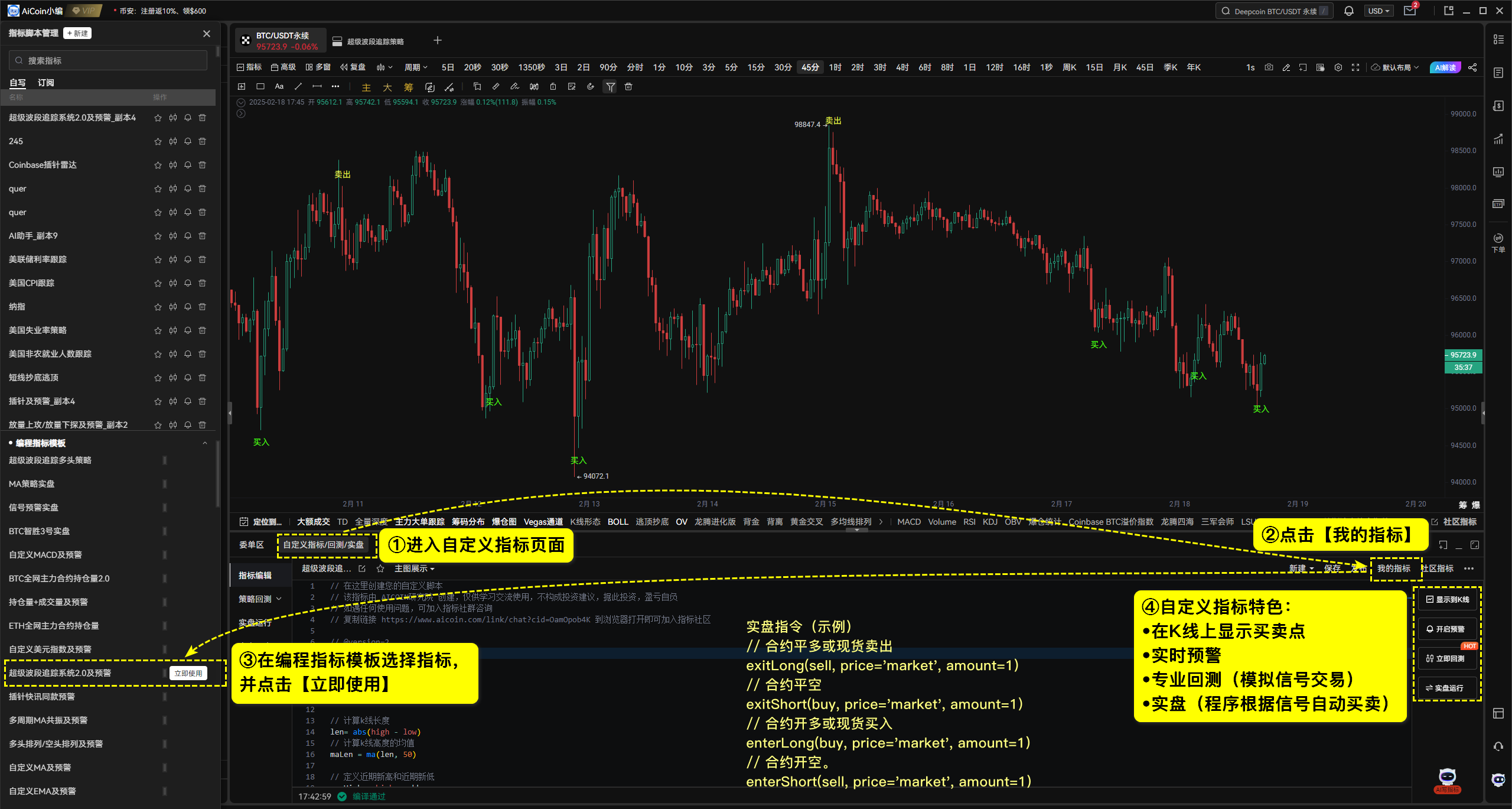
Task: Click the +新建 button in script manager
Action: point(77,34)
